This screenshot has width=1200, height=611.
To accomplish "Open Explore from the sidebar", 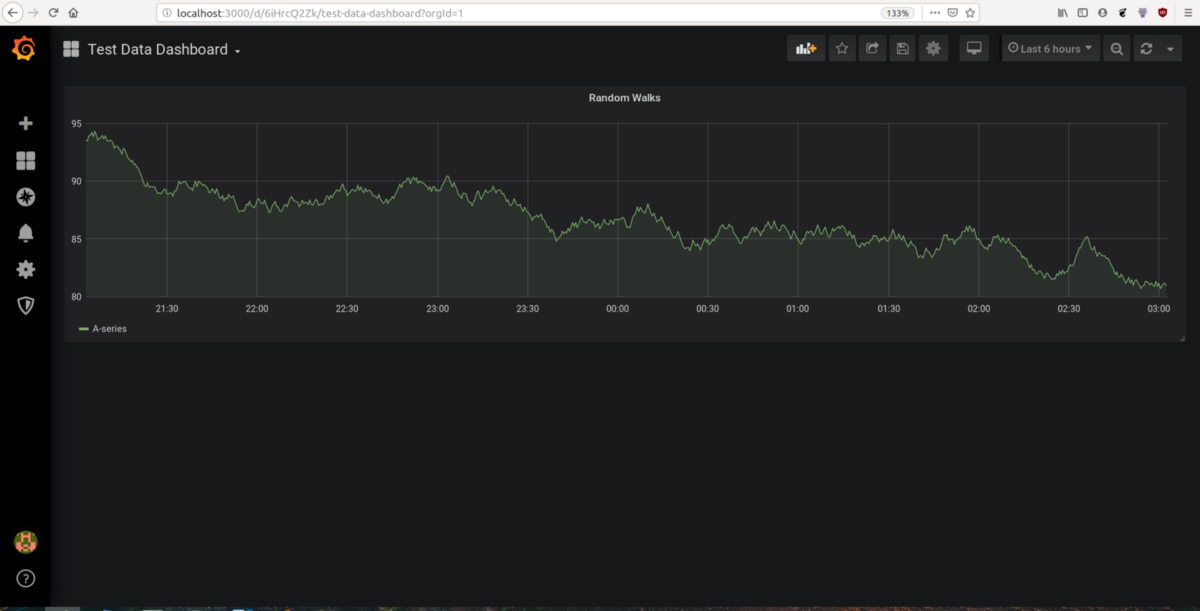I will (x=25, y=197).
